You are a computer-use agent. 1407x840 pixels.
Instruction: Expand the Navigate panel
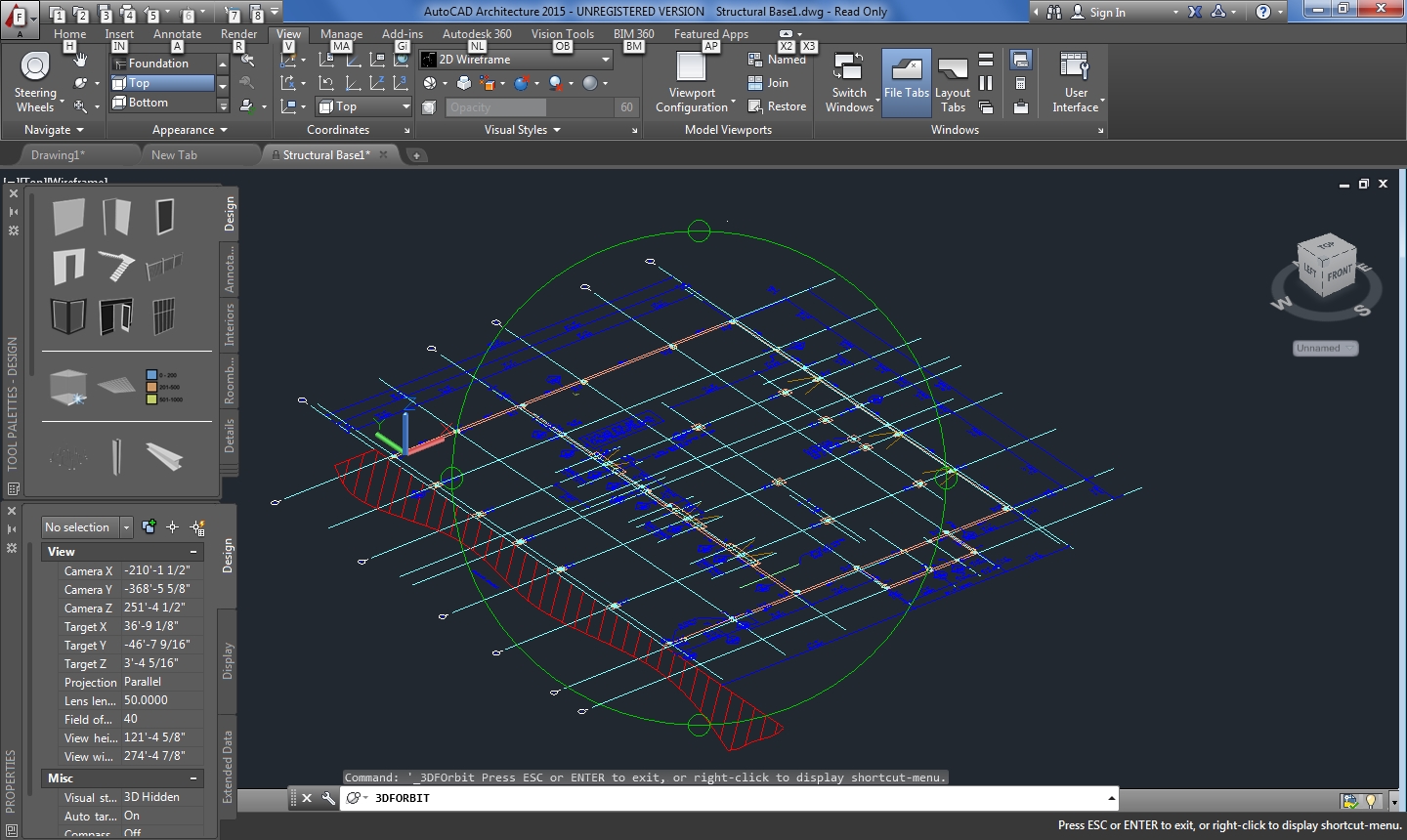[54, 130]
